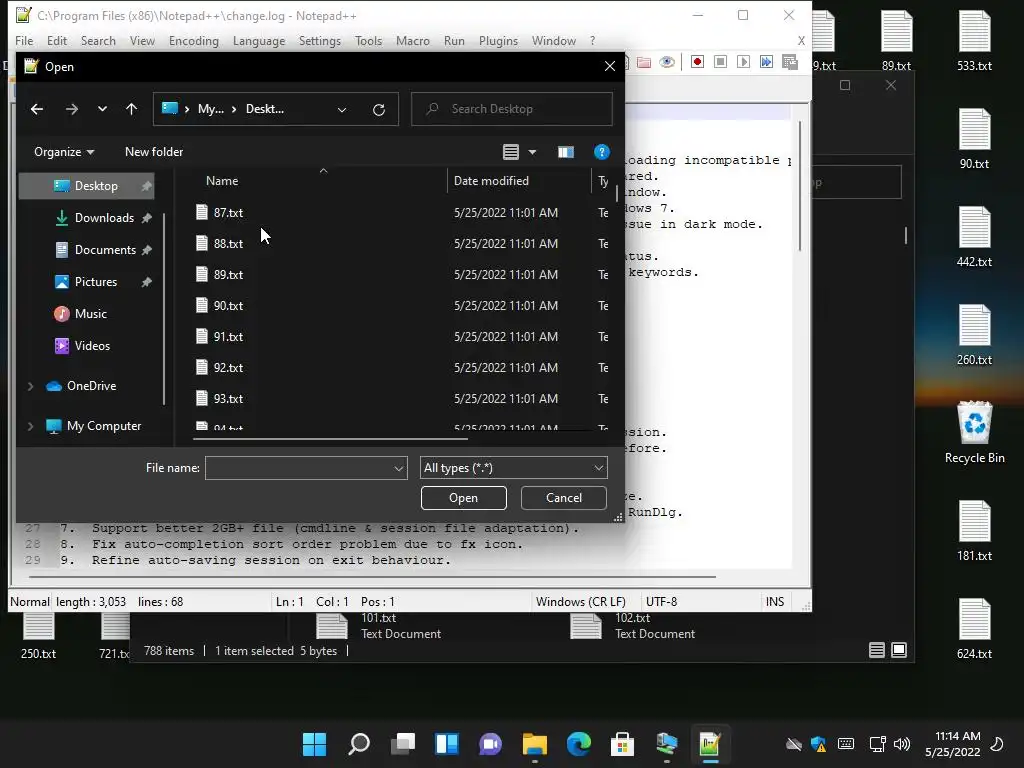Click INS mode in status bar
This screenshot has width=1024, height=768.
click(775, 602)
